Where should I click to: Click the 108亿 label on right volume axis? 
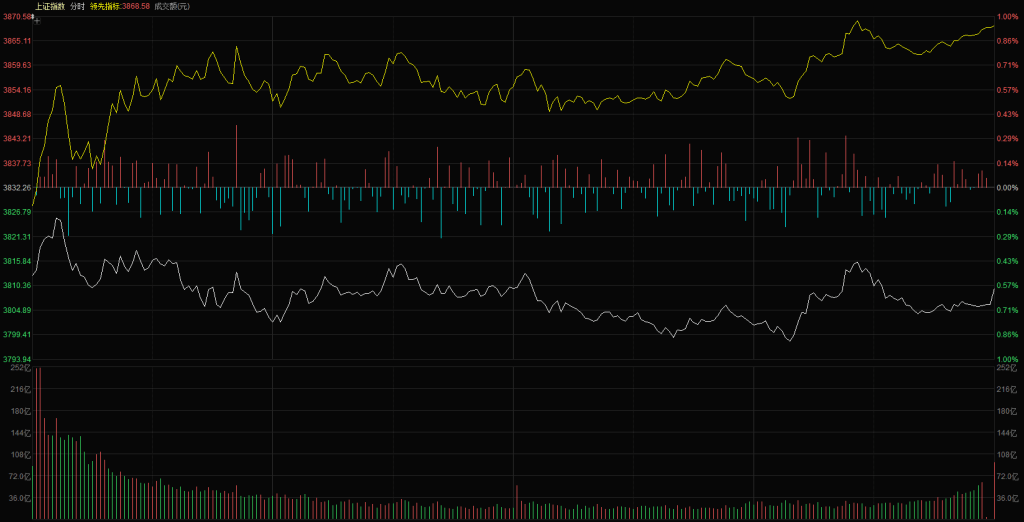tap(1006, 455)
